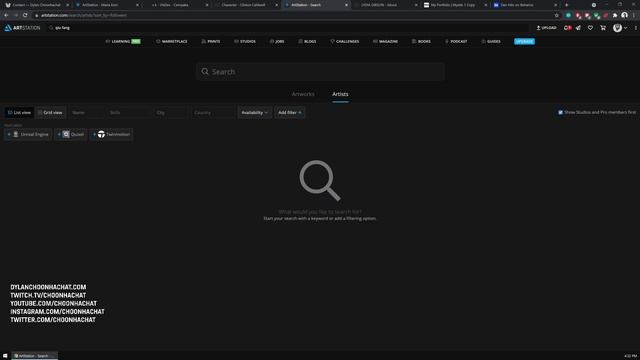The image size is (640, 360).
Task: Open the Challenges section
Action: tap(344, 42)
